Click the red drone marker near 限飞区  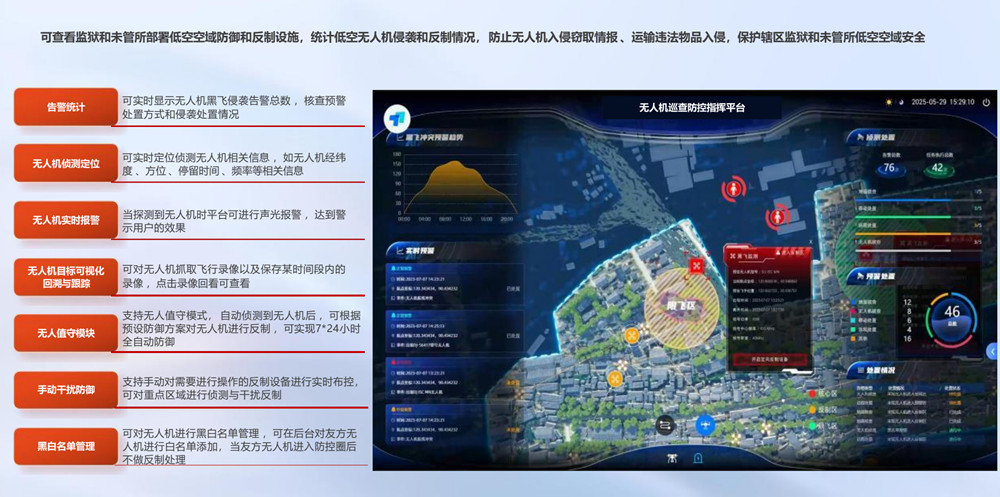point(696,265)
